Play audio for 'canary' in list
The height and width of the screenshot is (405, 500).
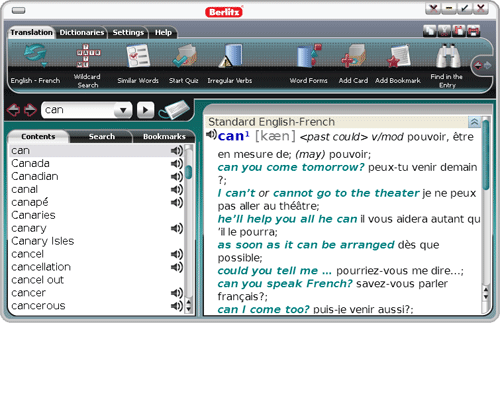click(177, 228)
